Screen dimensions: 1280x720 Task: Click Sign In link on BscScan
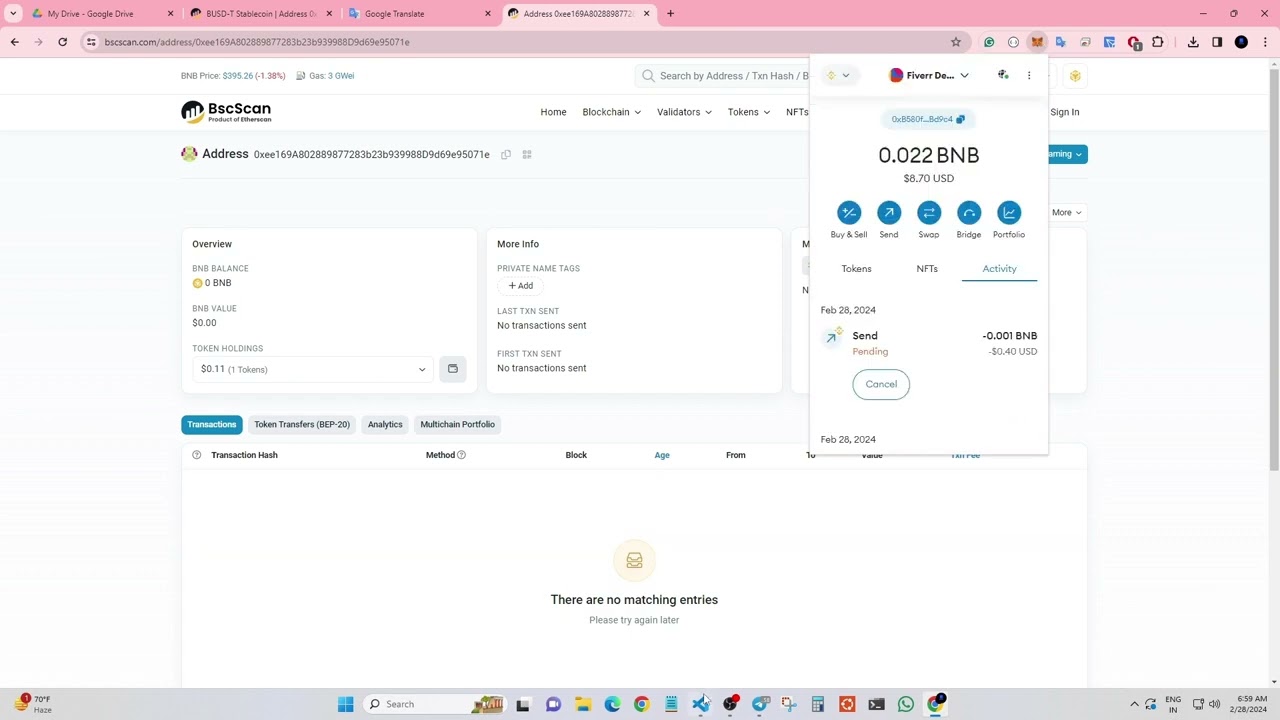pyautogui.click(x=1064, y=112)
